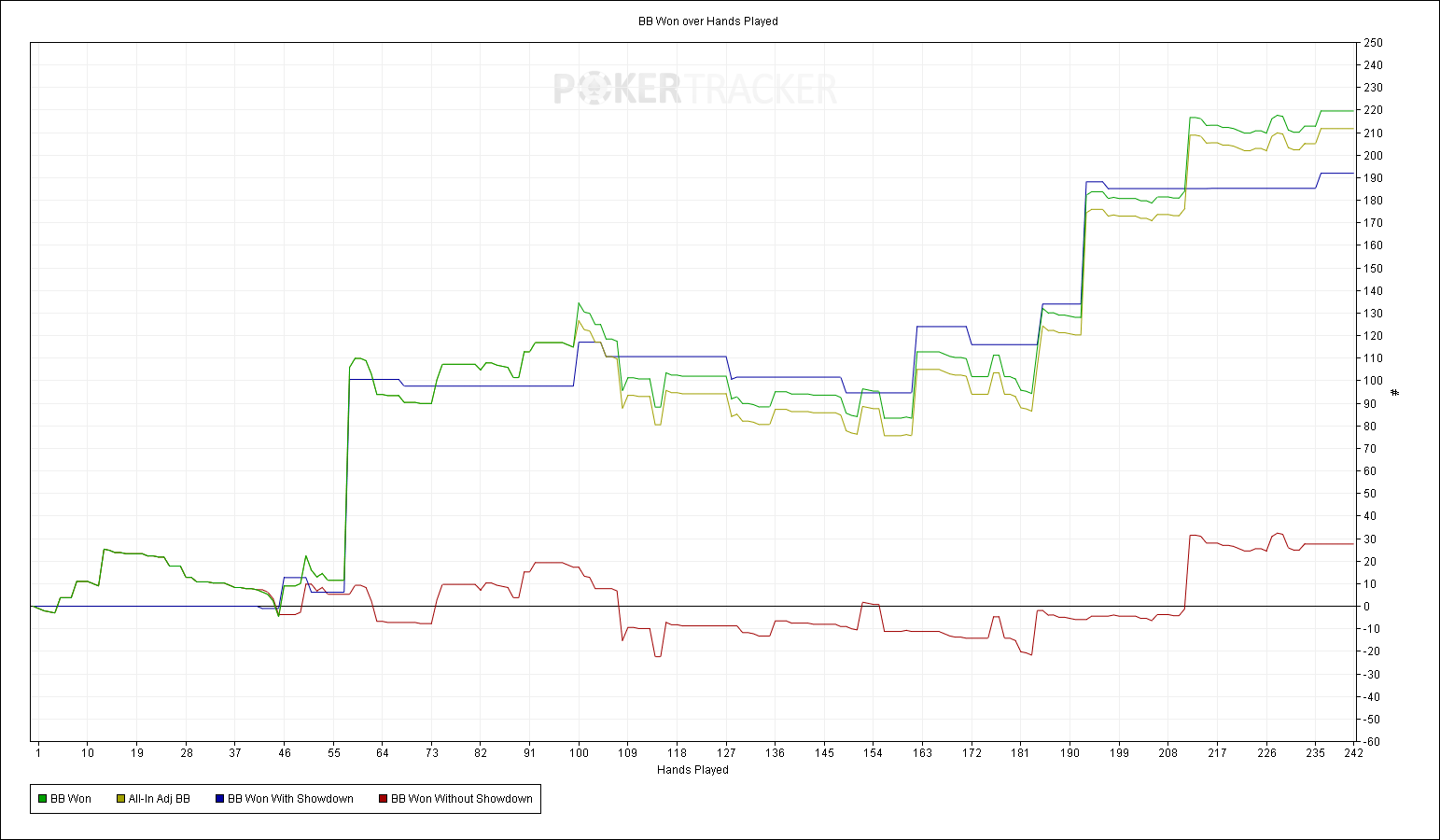The width and height of the screenshot is (1440, 840).
Task: Click the 1 tick on the hands axis
Action: [x=37, y=753]
